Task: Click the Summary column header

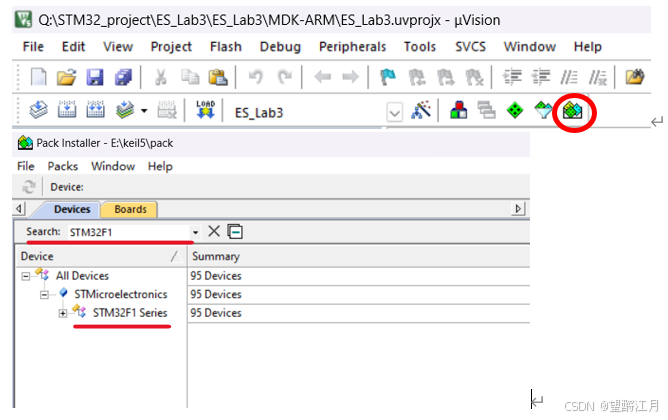Action: click(x=359, y=256)
